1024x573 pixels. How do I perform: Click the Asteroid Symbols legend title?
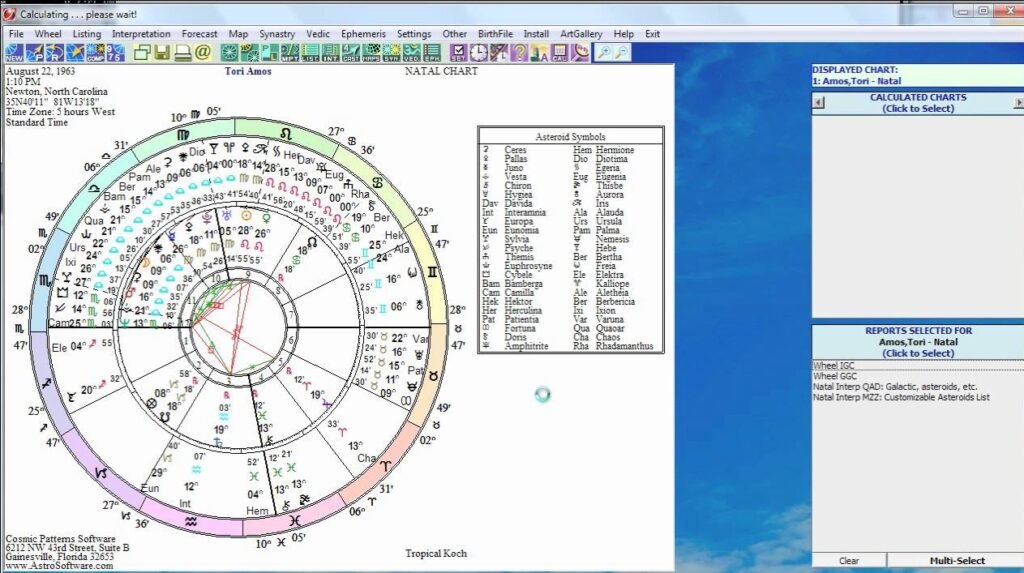(570, 137)
